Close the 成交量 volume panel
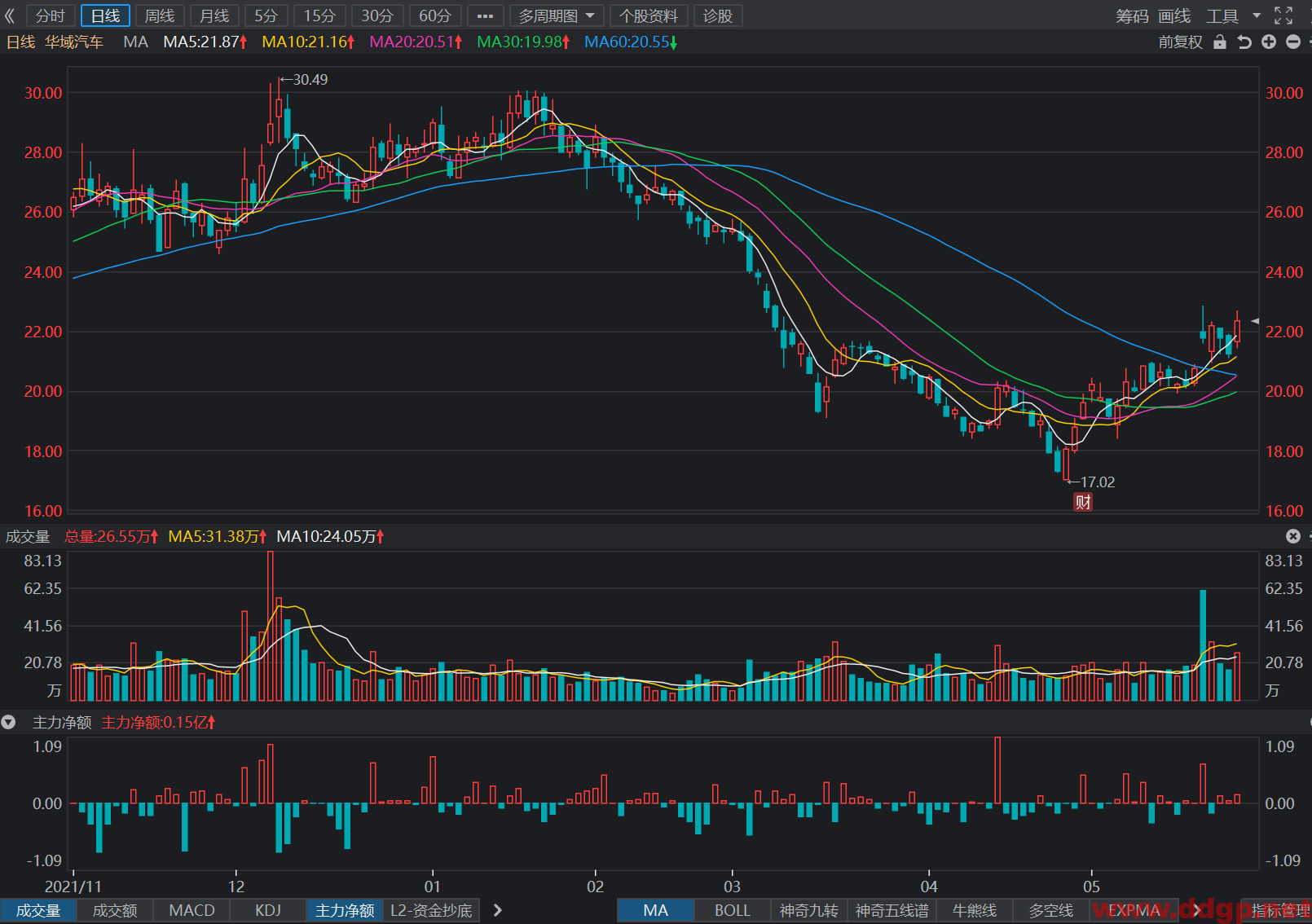 point(1293,535)
